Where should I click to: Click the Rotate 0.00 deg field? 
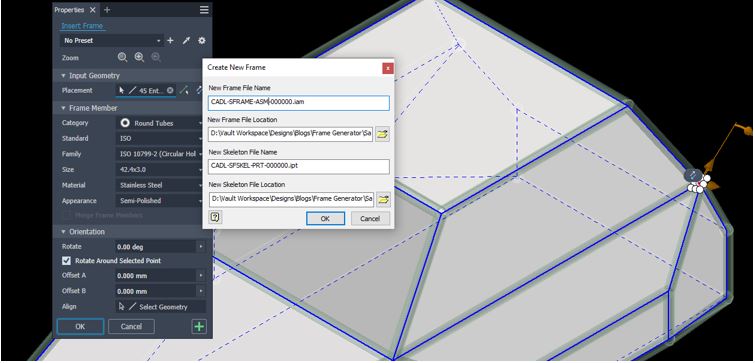155,247
